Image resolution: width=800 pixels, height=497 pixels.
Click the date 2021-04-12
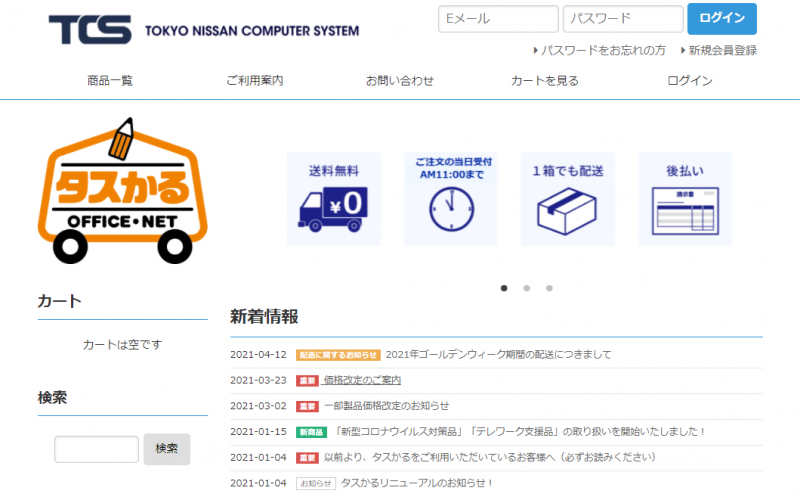tap(258, 355)
